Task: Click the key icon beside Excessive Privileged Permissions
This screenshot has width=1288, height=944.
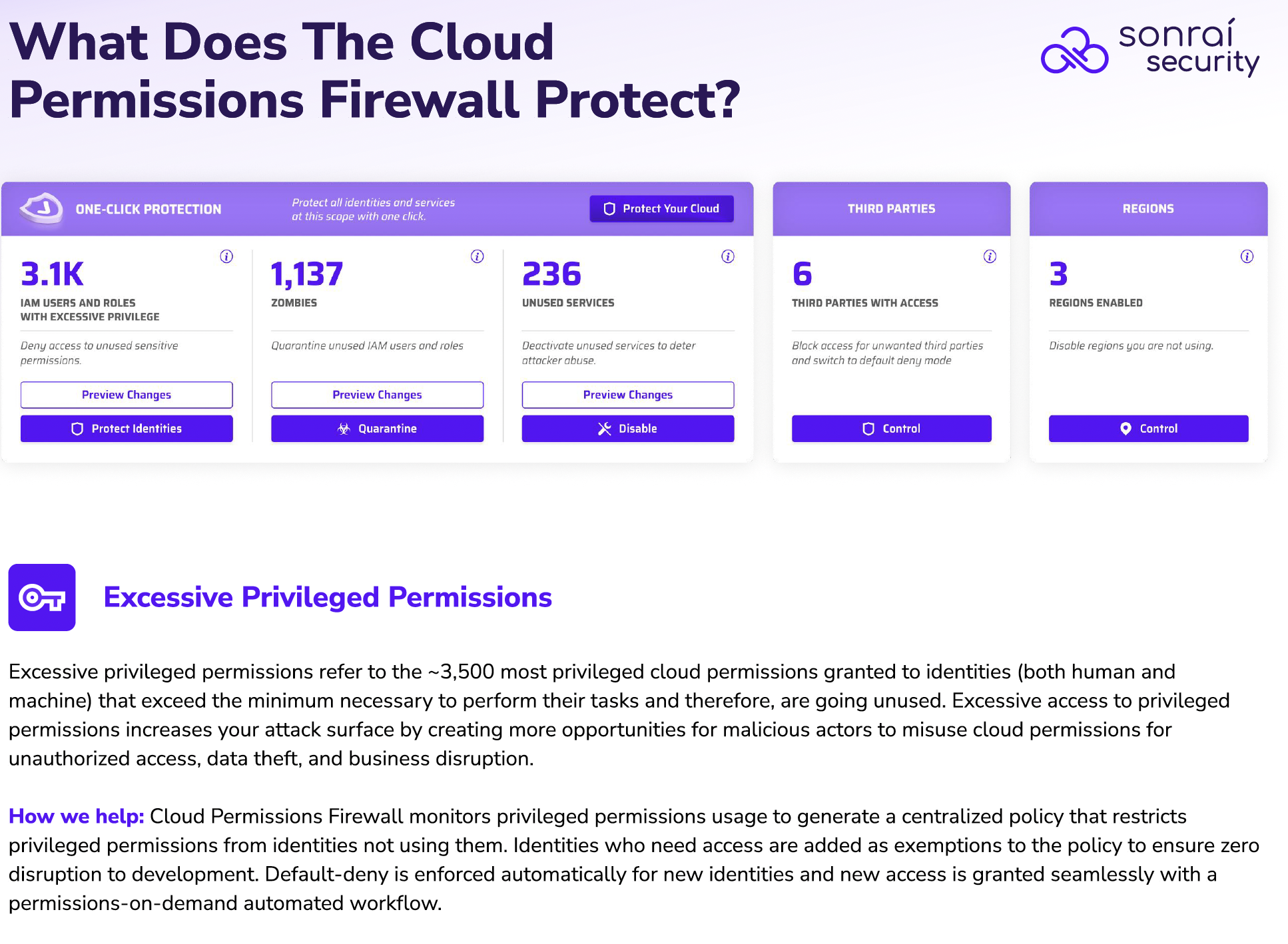Action: pyautogui.click(x=42, y=597)
